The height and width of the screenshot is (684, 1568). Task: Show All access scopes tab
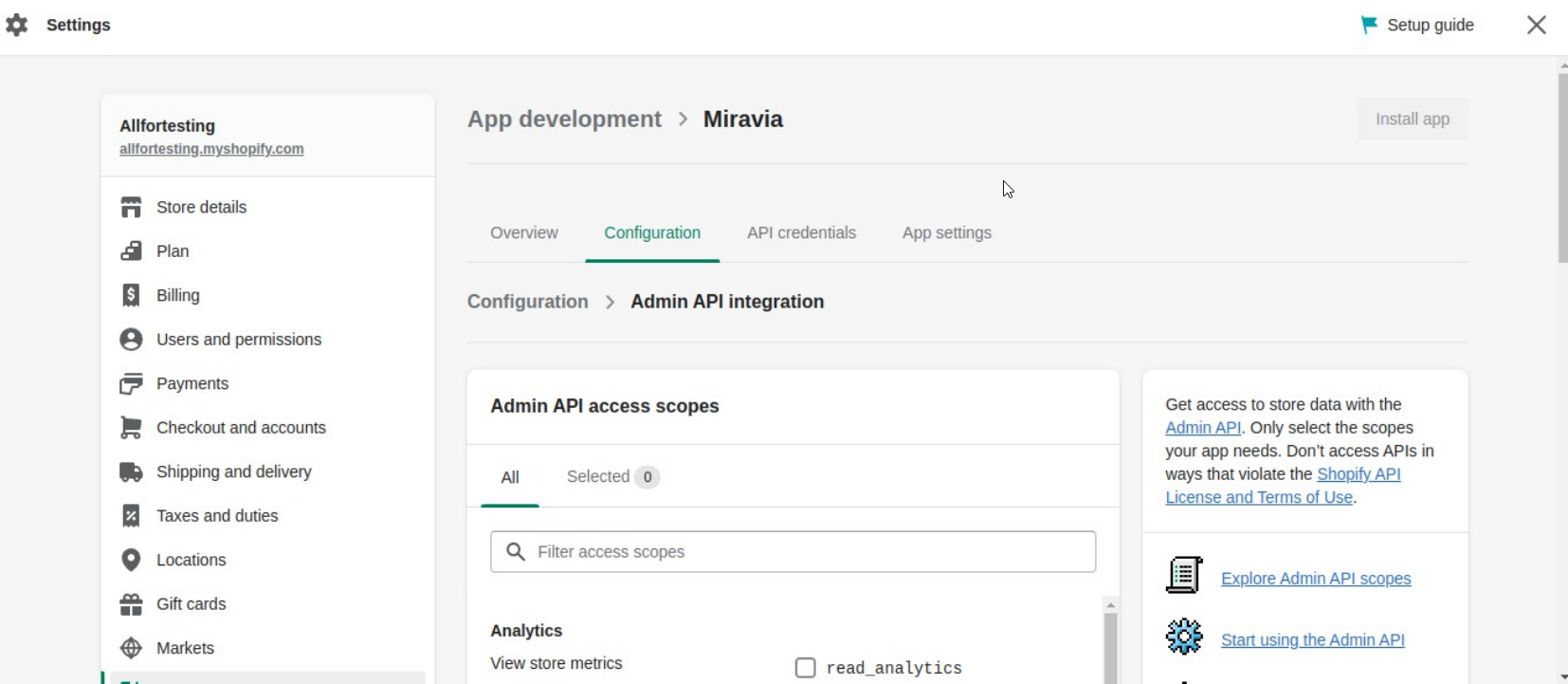tap(510, 477)
